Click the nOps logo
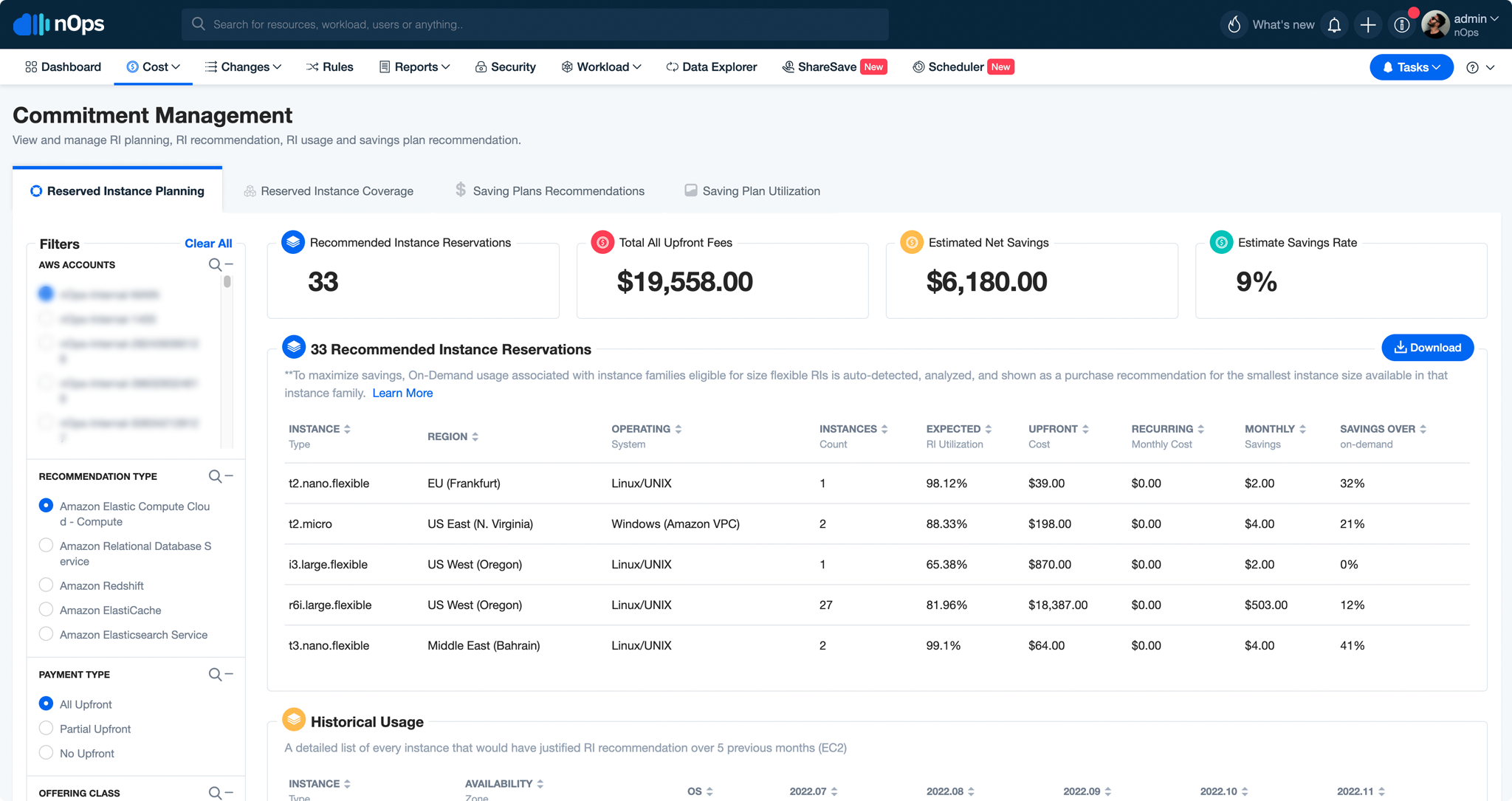Image resolution: width=1512 pixels, height=801 pixels. coord(60,24)
